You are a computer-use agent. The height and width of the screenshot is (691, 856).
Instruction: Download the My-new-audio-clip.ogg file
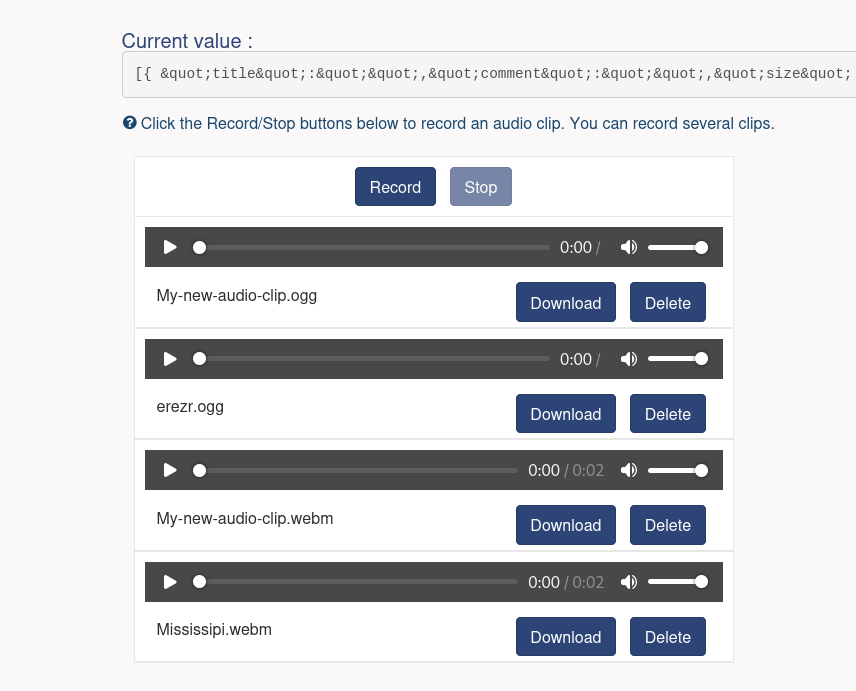[565, 303]
